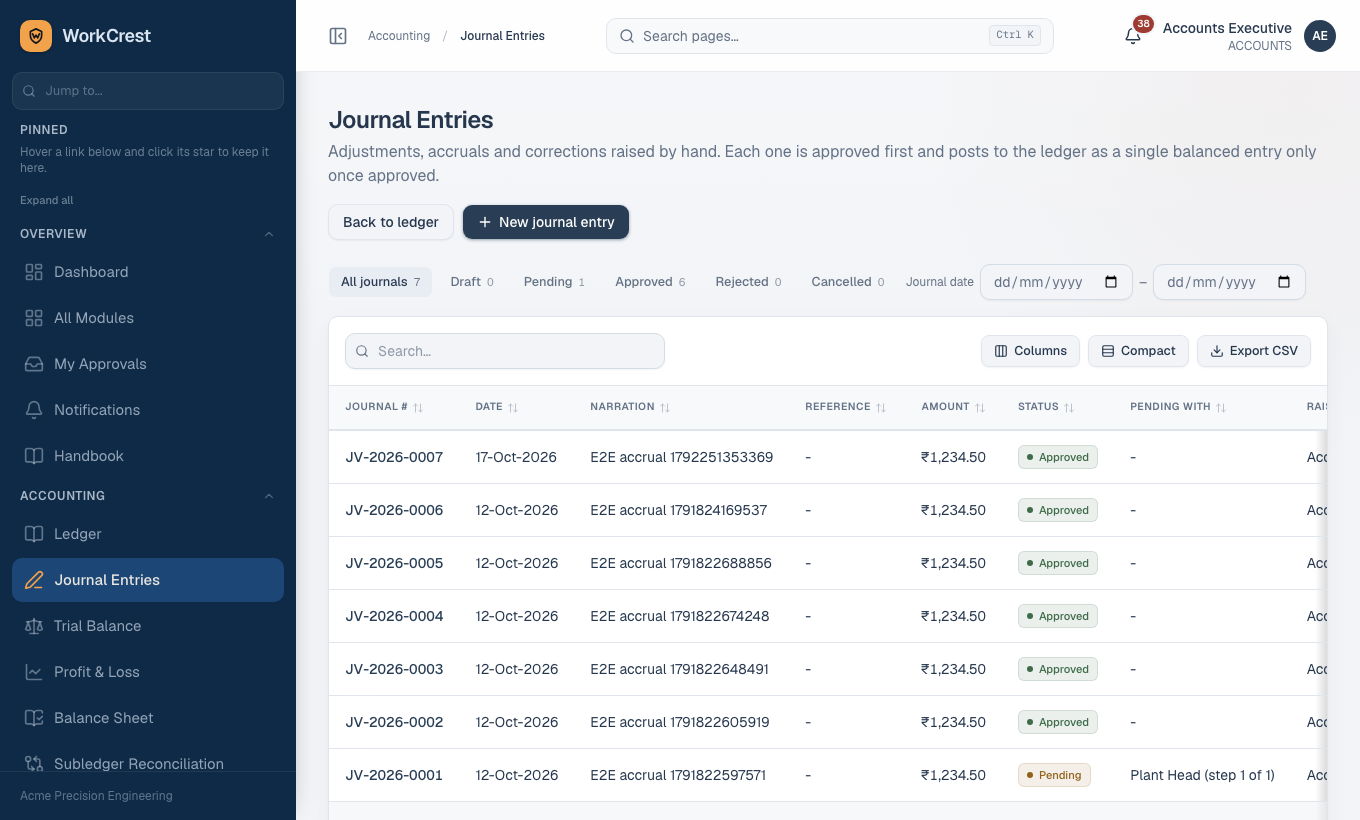Open the Notifications sidebar item
Viewport: 1360px width, 820px height.
point(148,410)
